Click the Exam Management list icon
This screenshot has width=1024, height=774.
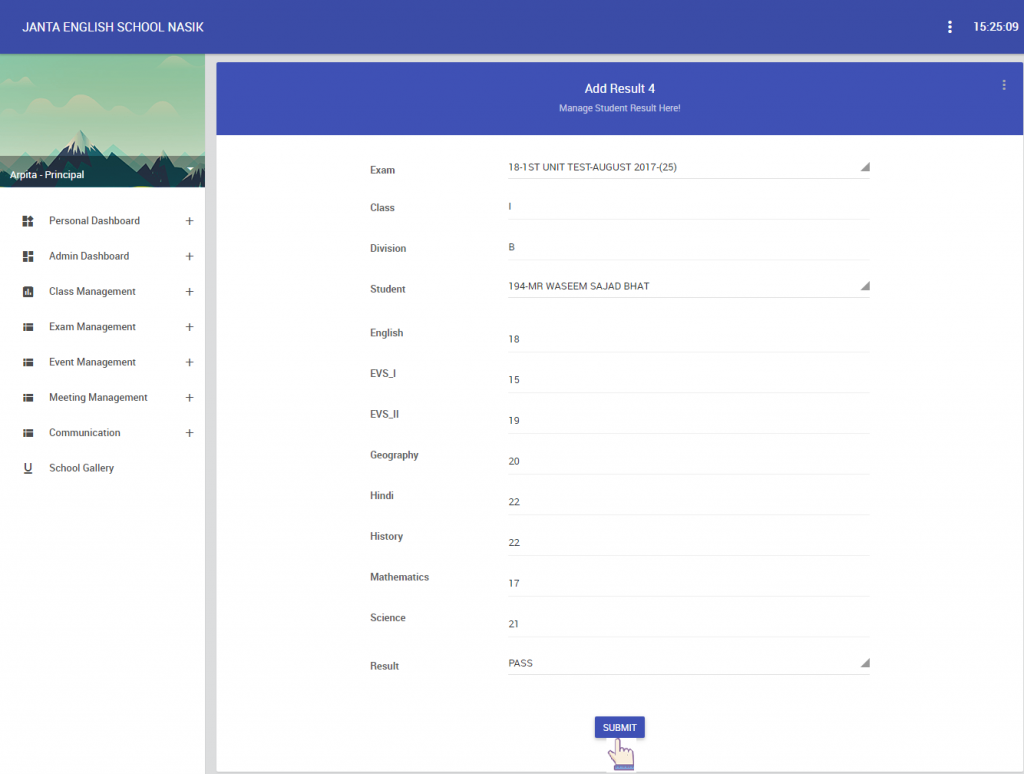pyautogui.click(x=28, y=327)
